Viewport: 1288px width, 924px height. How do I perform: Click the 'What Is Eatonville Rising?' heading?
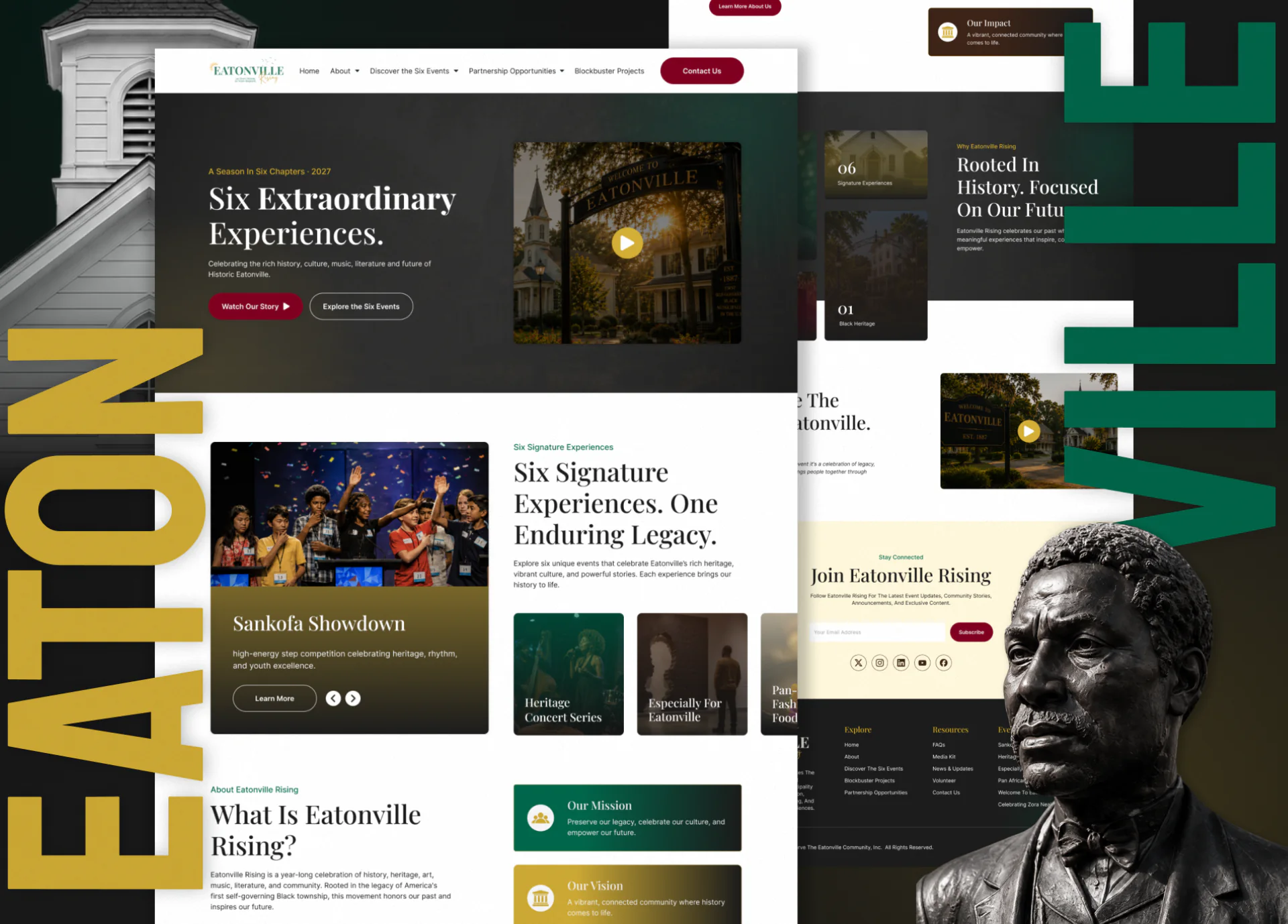click(315, 830)
